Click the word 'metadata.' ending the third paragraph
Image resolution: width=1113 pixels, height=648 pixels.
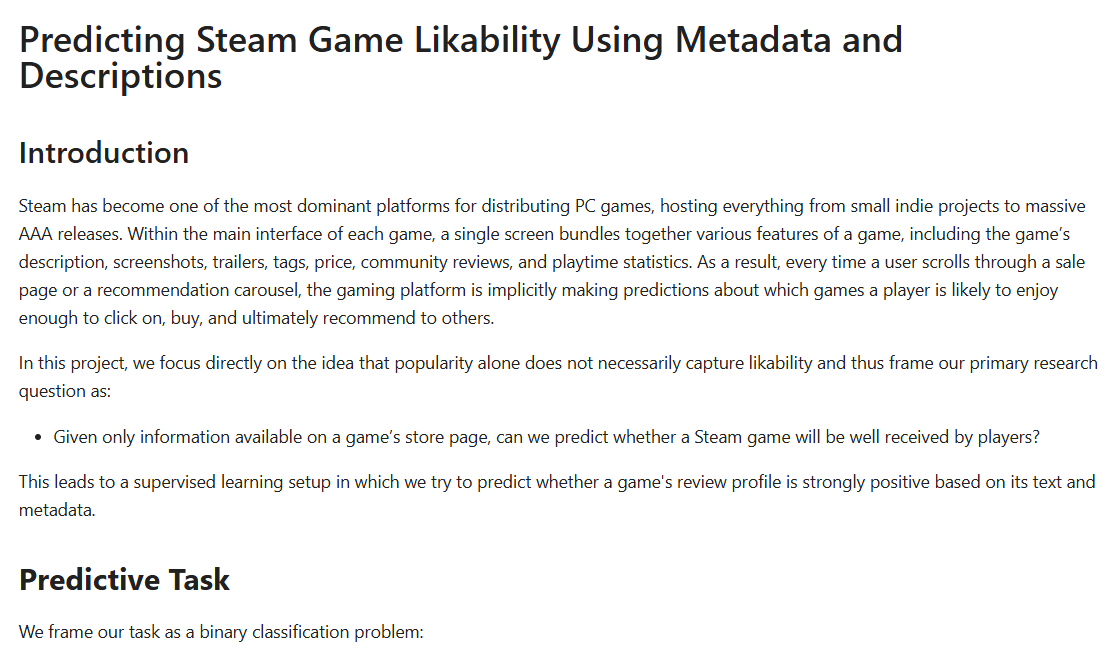click(56, 511)
